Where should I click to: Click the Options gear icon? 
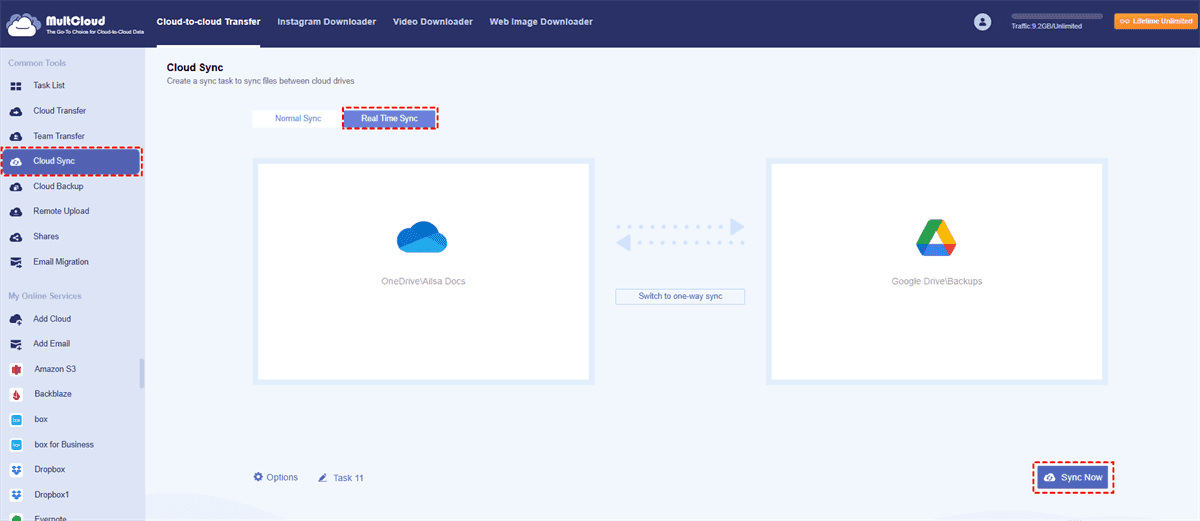[258, 477]
